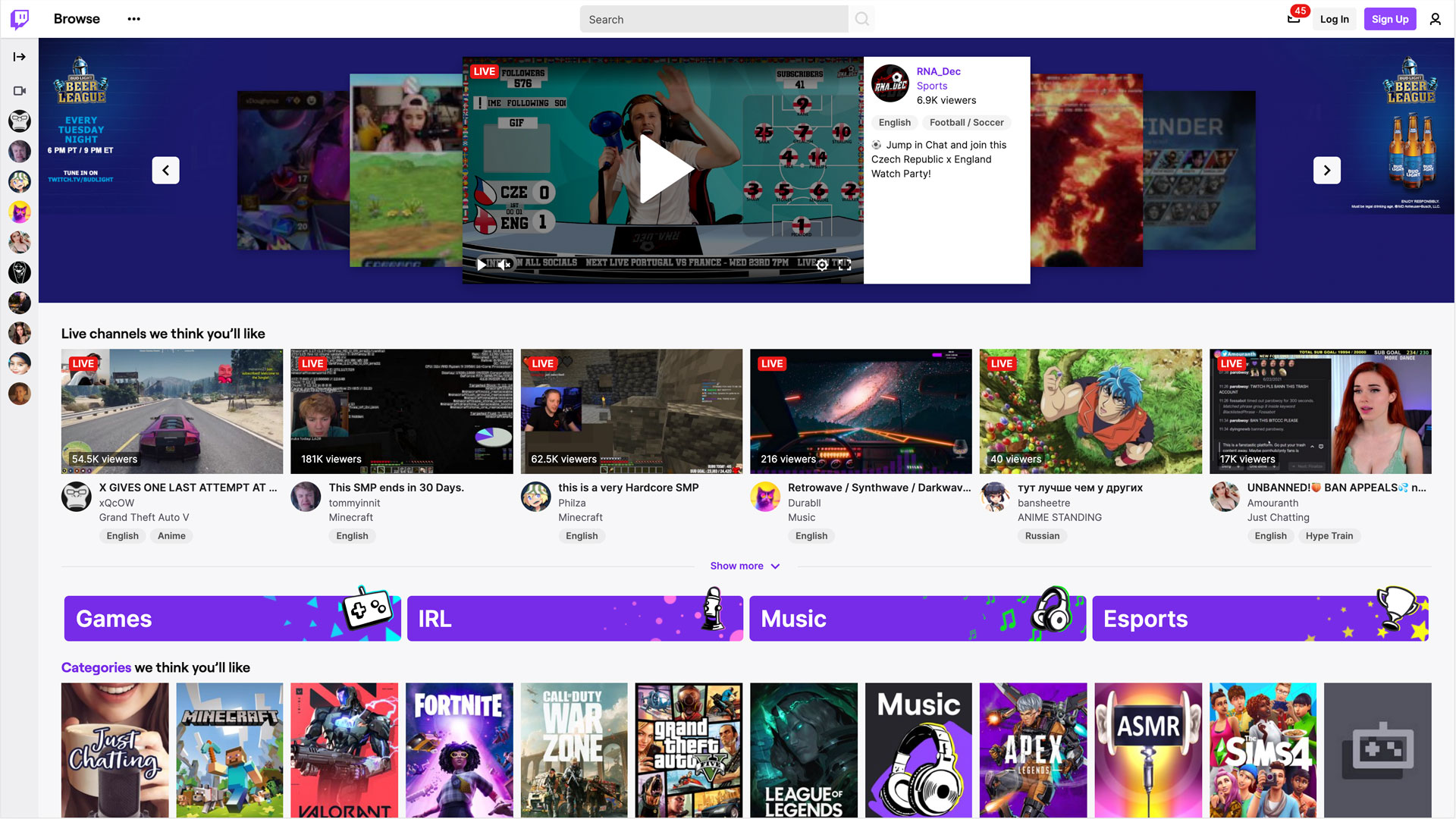This screenshot has width=1456, height=819.
Task: Open the black-and-white mask sidebar avatar
Action: point(20,272)
